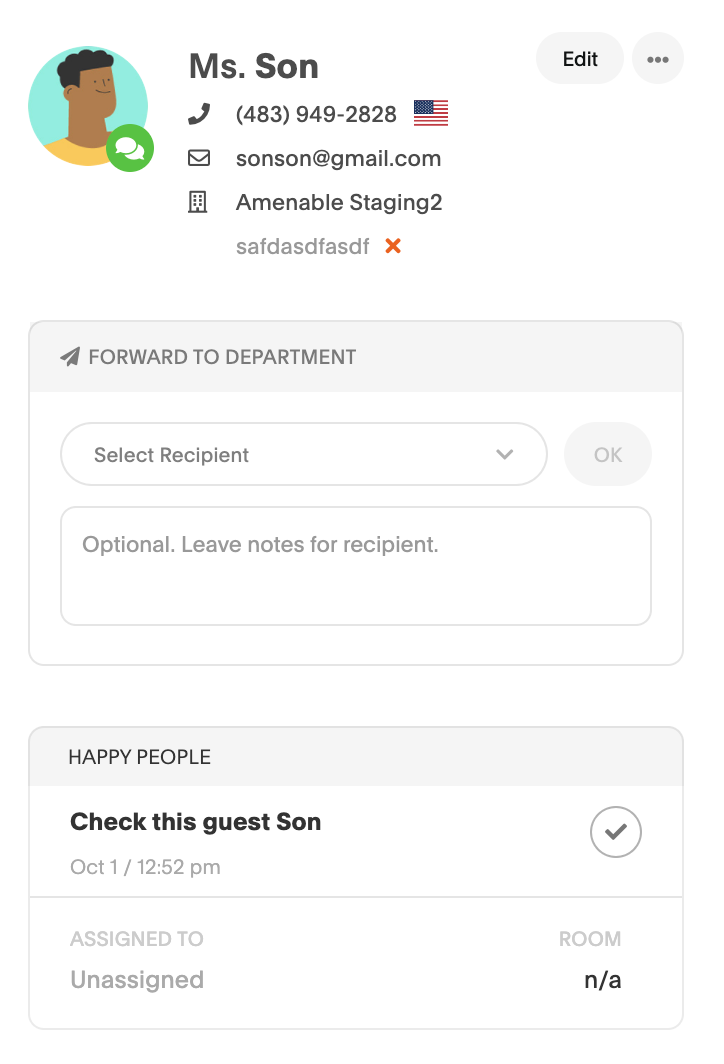Click the envelope email icon
The width and height of the screenshot is (724, 1064).
click(x=199, y=158)
